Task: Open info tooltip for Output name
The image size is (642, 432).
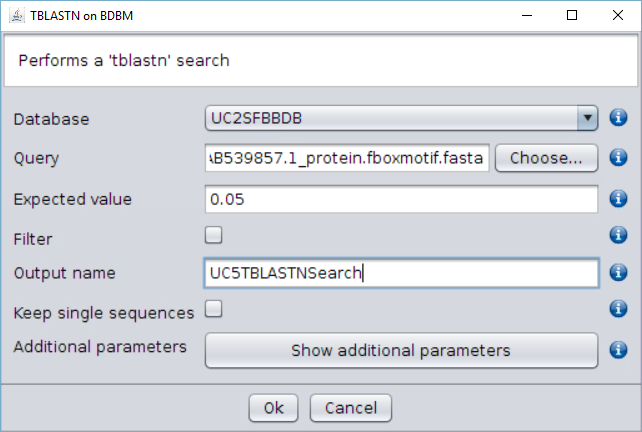Action: 618,272
